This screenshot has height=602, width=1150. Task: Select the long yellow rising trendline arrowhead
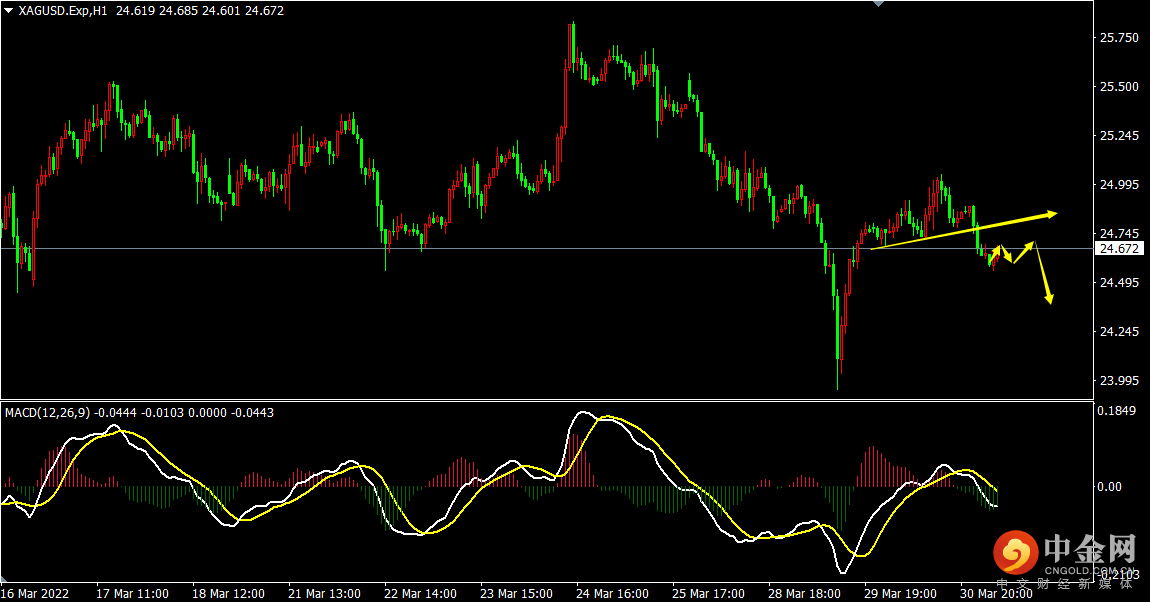tap(1052, 214)
